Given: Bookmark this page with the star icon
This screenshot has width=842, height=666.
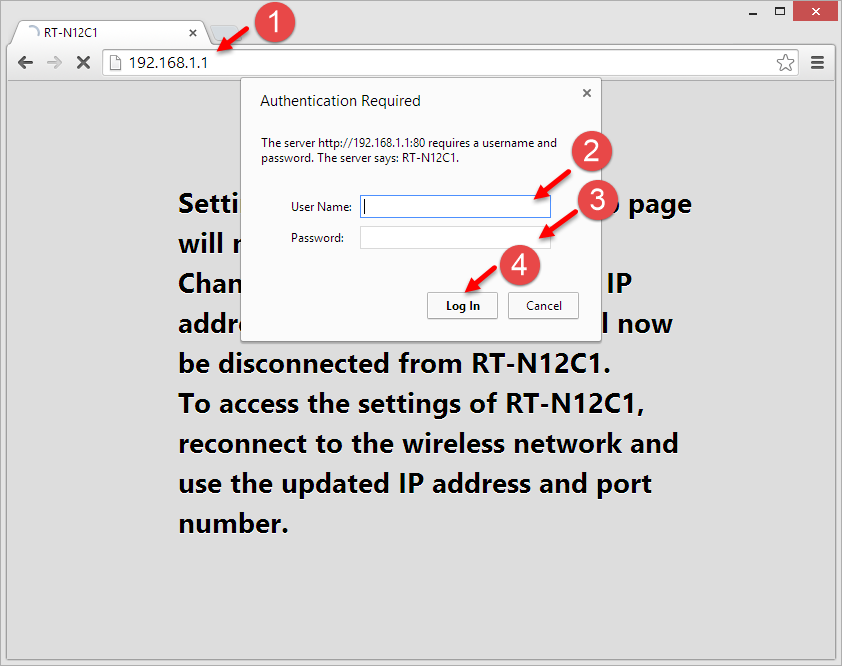Looking at the screenshot, I should pos(785,63).
